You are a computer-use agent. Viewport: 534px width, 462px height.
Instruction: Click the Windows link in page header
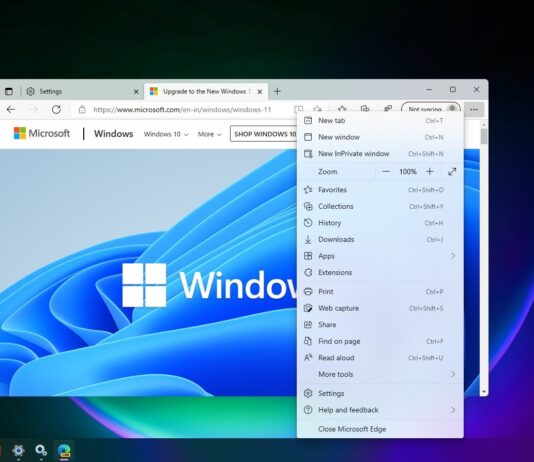(113, 133)
